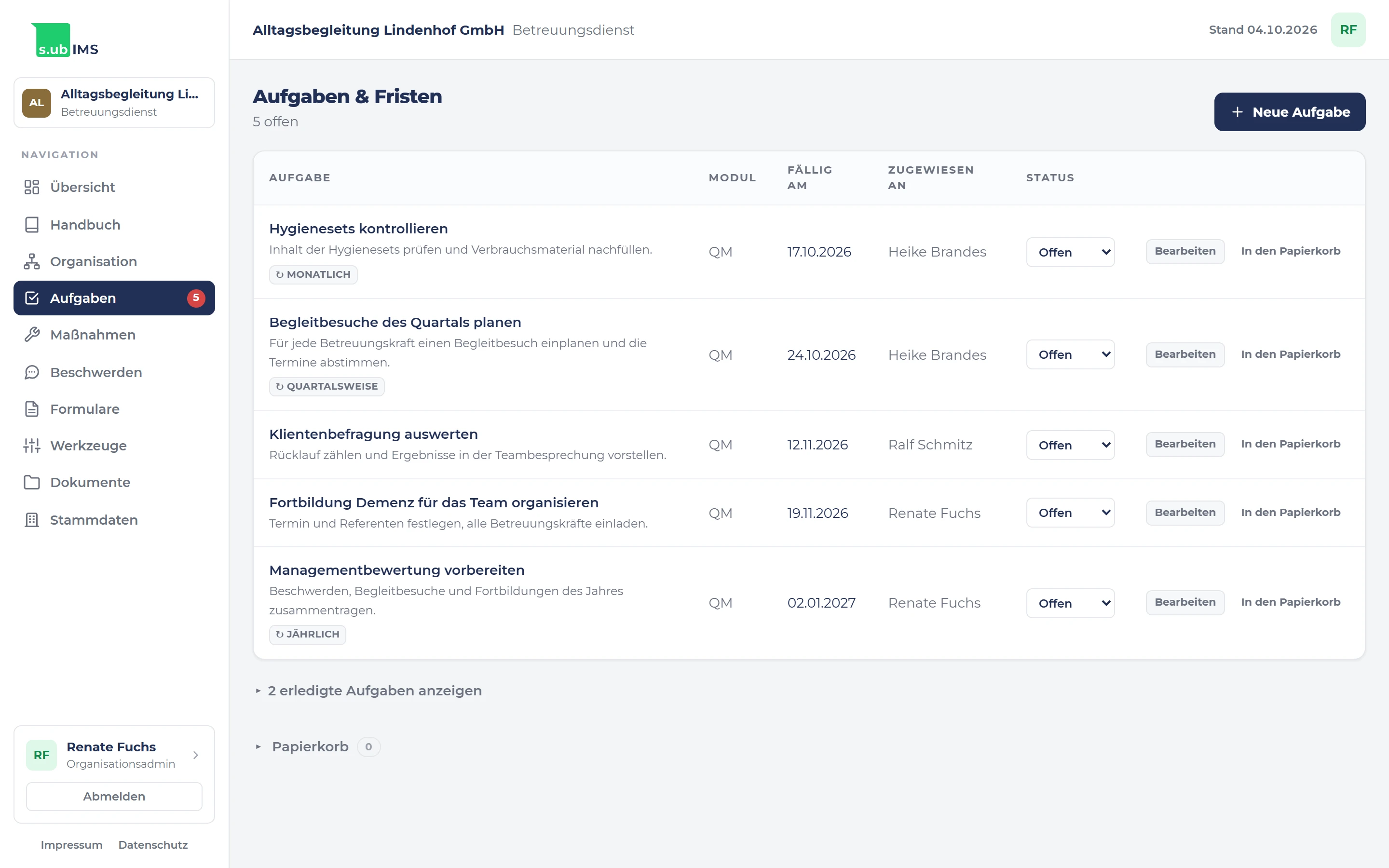
Task: Open Beschwerden navigation item
Action: tap(114, 372)
